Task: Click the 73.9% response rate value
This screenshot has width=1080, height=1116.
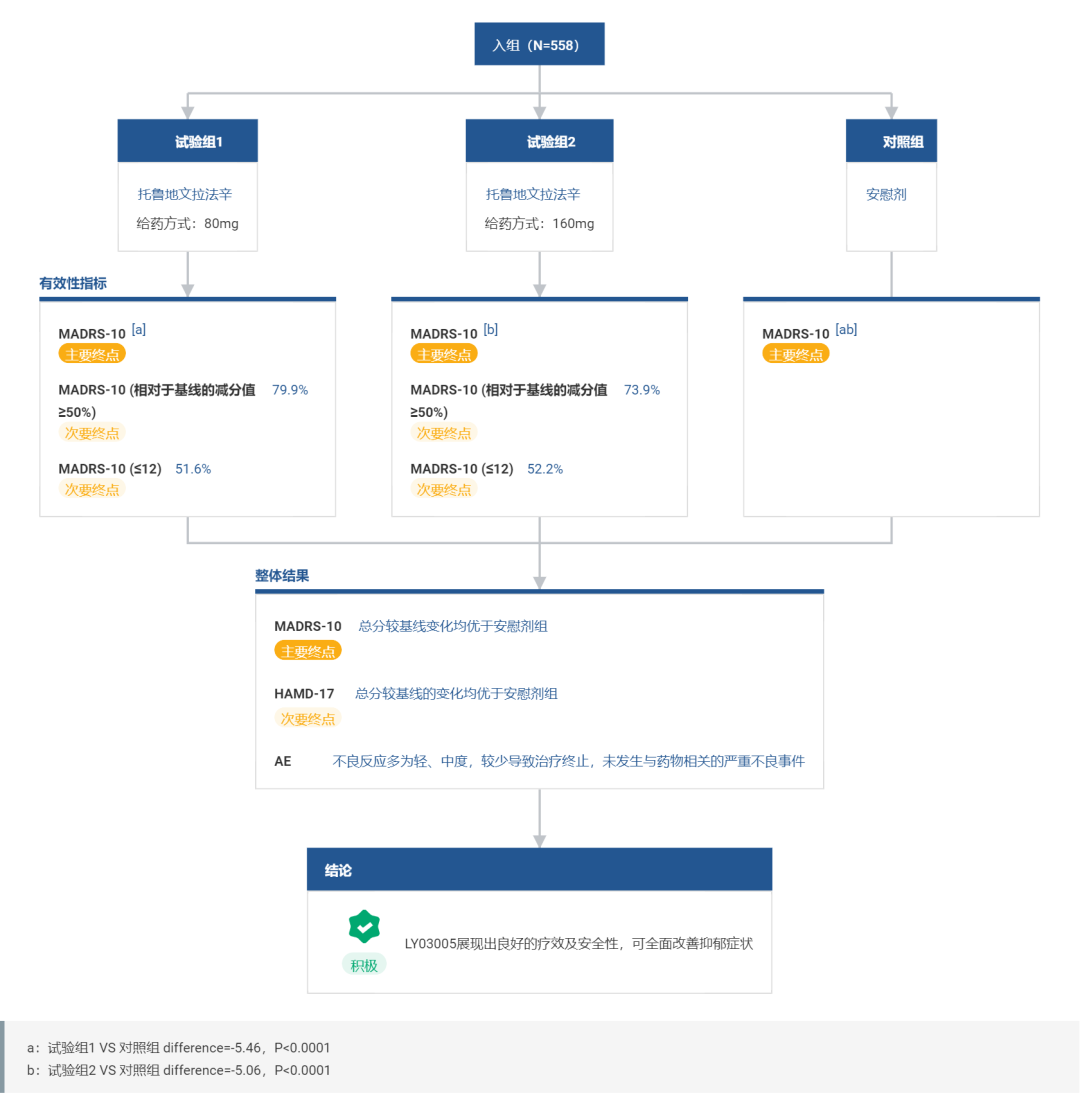Action: tap(641, 390)
